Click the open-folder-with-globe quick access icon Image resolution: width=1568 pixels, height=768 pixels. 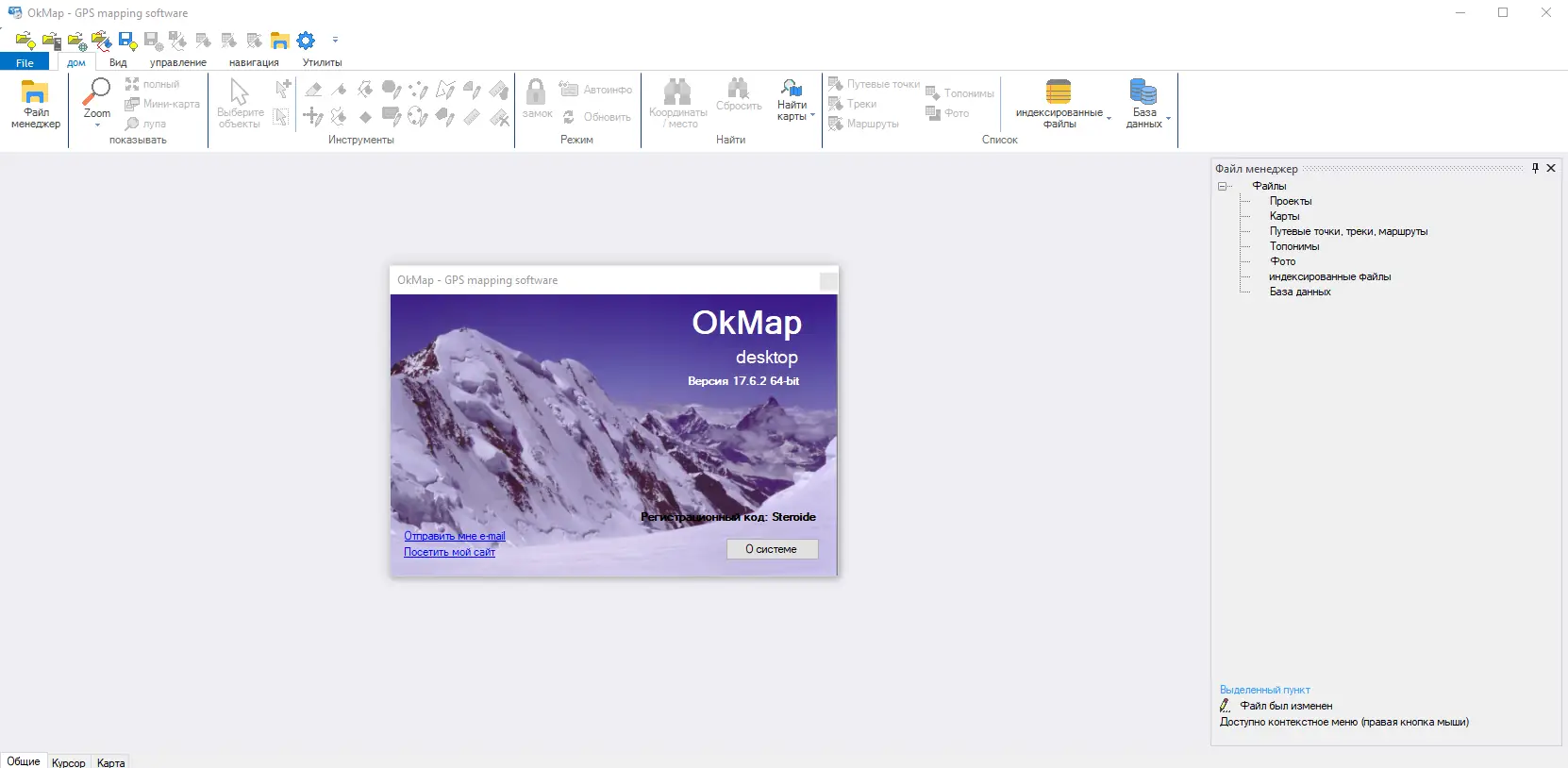click(x=76, y=41)
